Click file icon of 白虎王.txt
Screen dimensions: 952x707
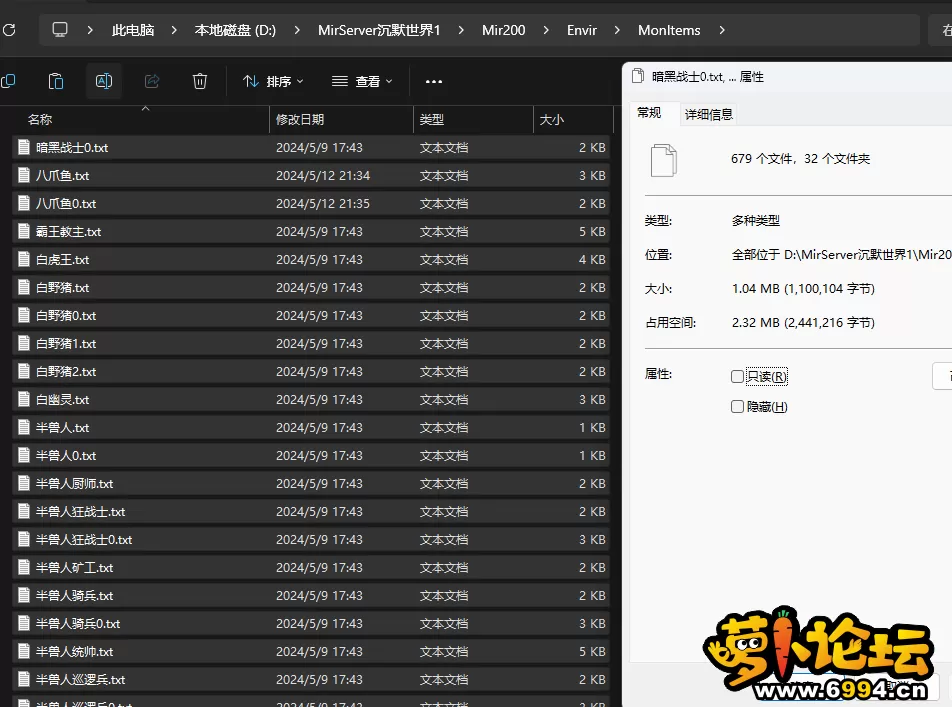pos(24,259)
